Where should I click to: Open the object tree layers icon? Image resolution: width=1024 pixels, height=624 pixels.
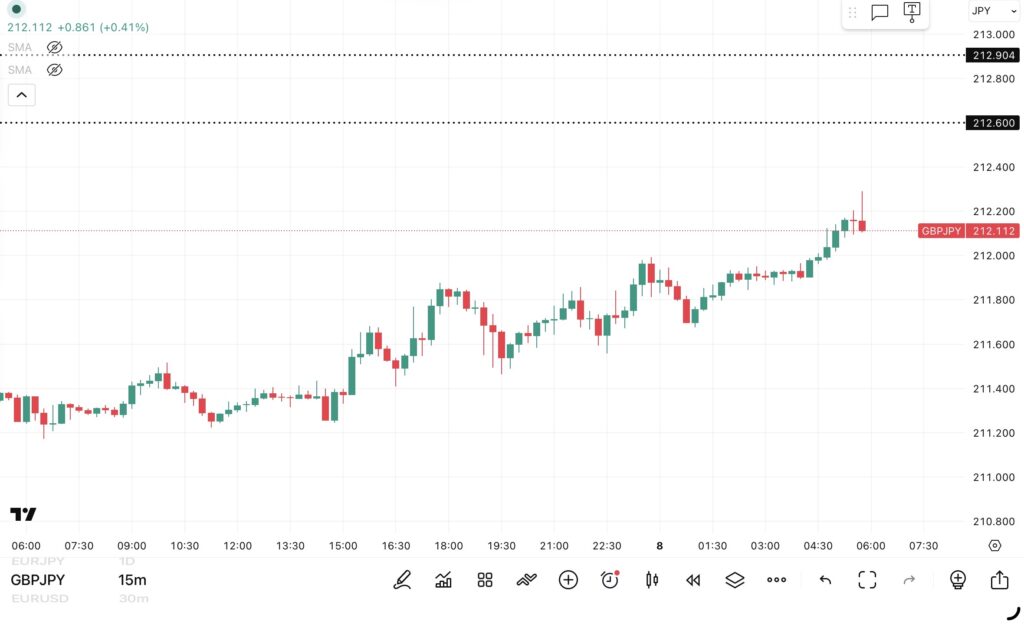point(734,580)
